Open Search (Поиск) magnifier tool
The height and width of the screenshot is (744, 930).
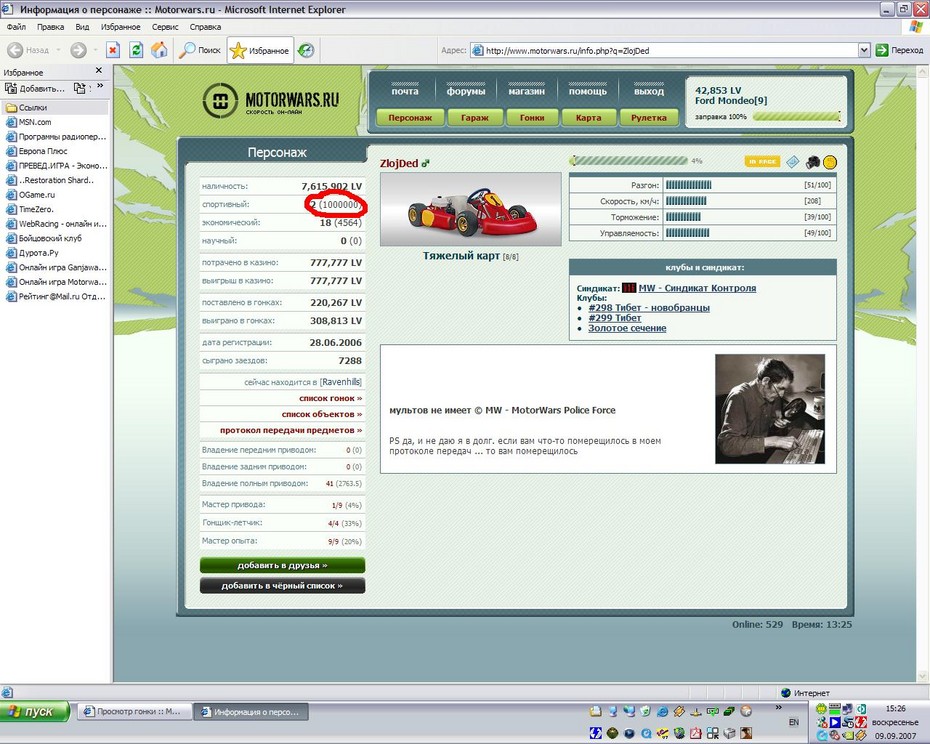(200, 50)
